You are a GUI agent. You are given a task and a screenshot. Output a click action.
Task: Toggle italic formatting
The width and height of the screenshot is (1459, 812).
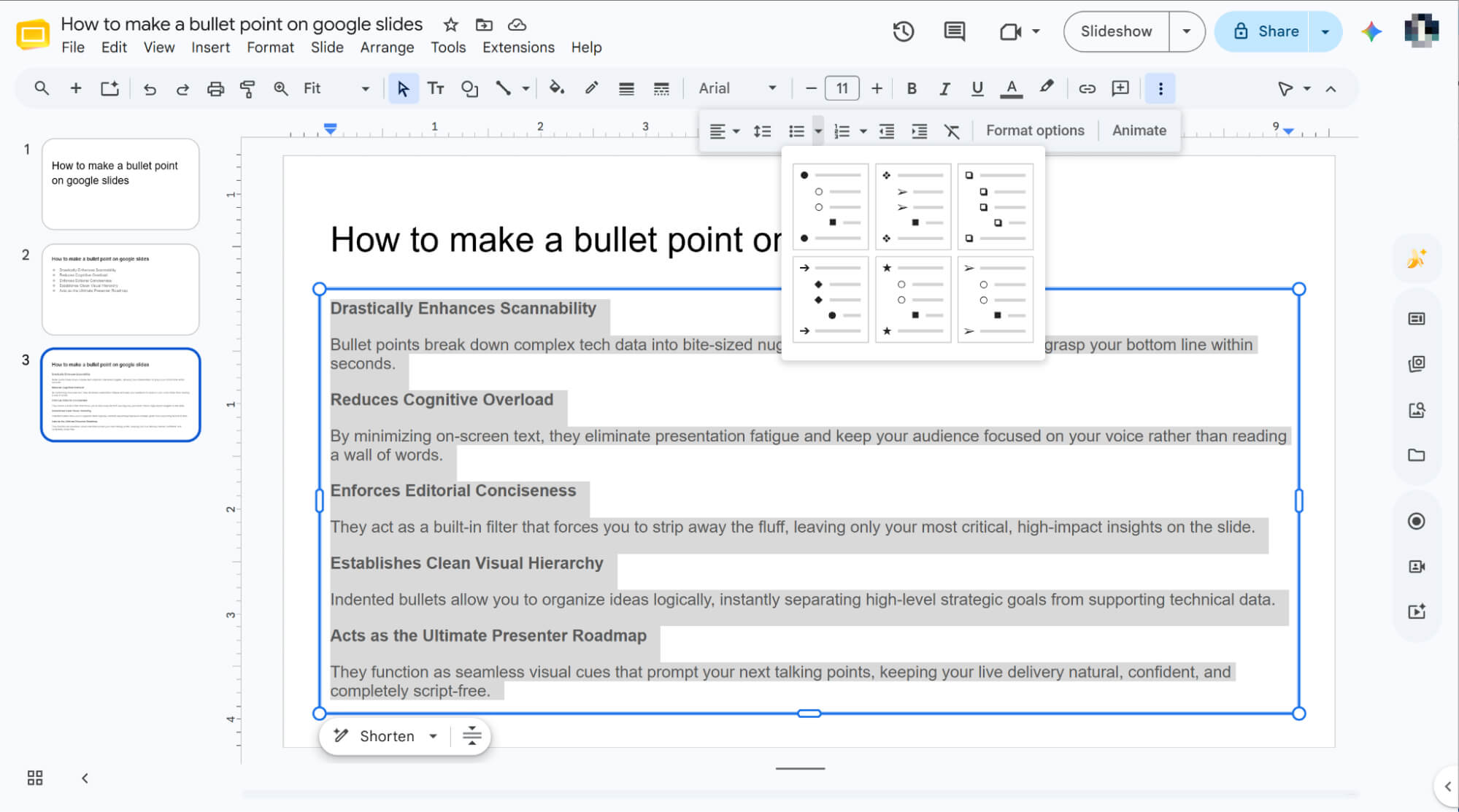point(944,89)
